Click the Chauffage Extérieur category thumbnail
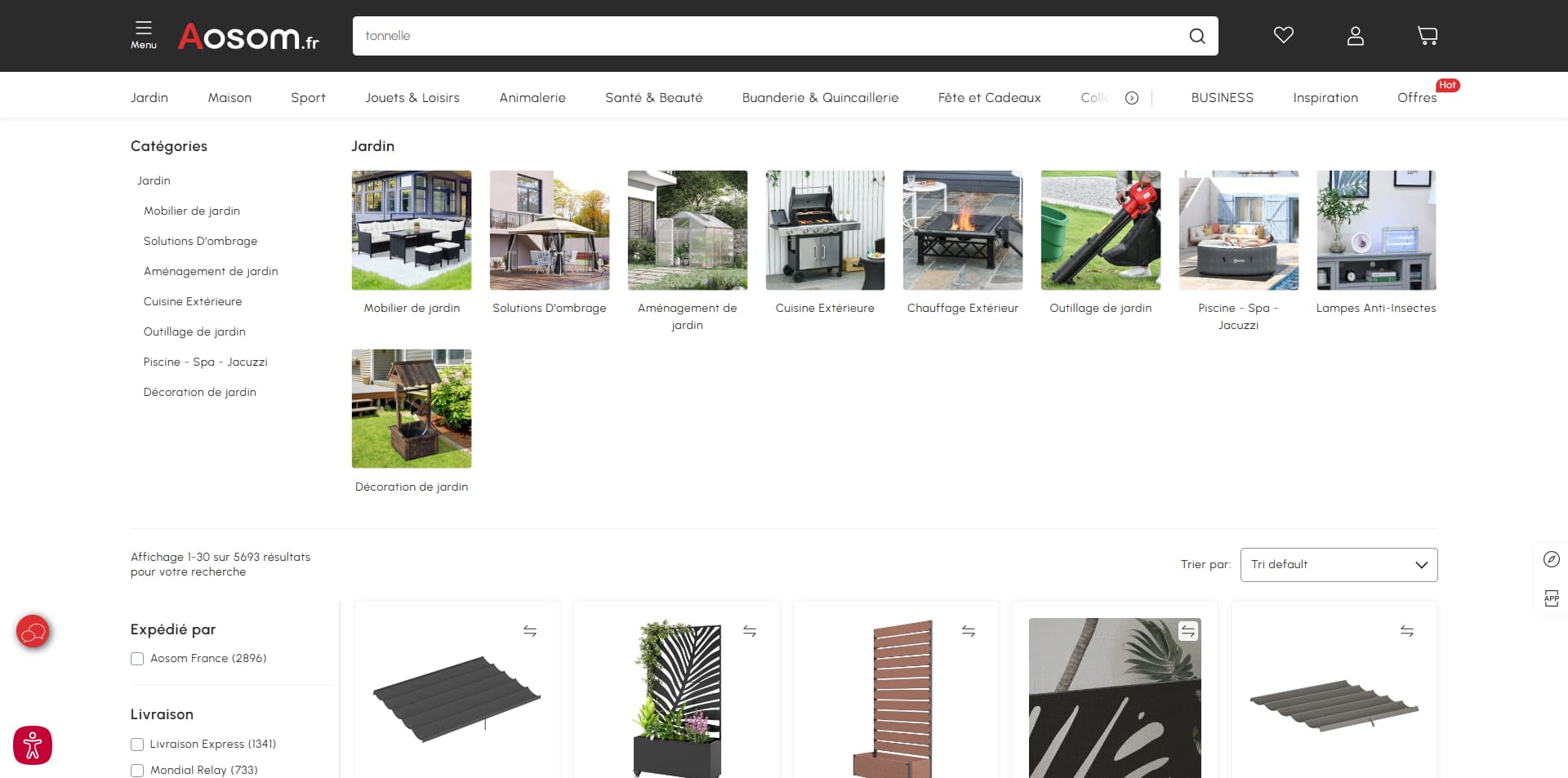1568x778 pixels. tap(962, 230)
